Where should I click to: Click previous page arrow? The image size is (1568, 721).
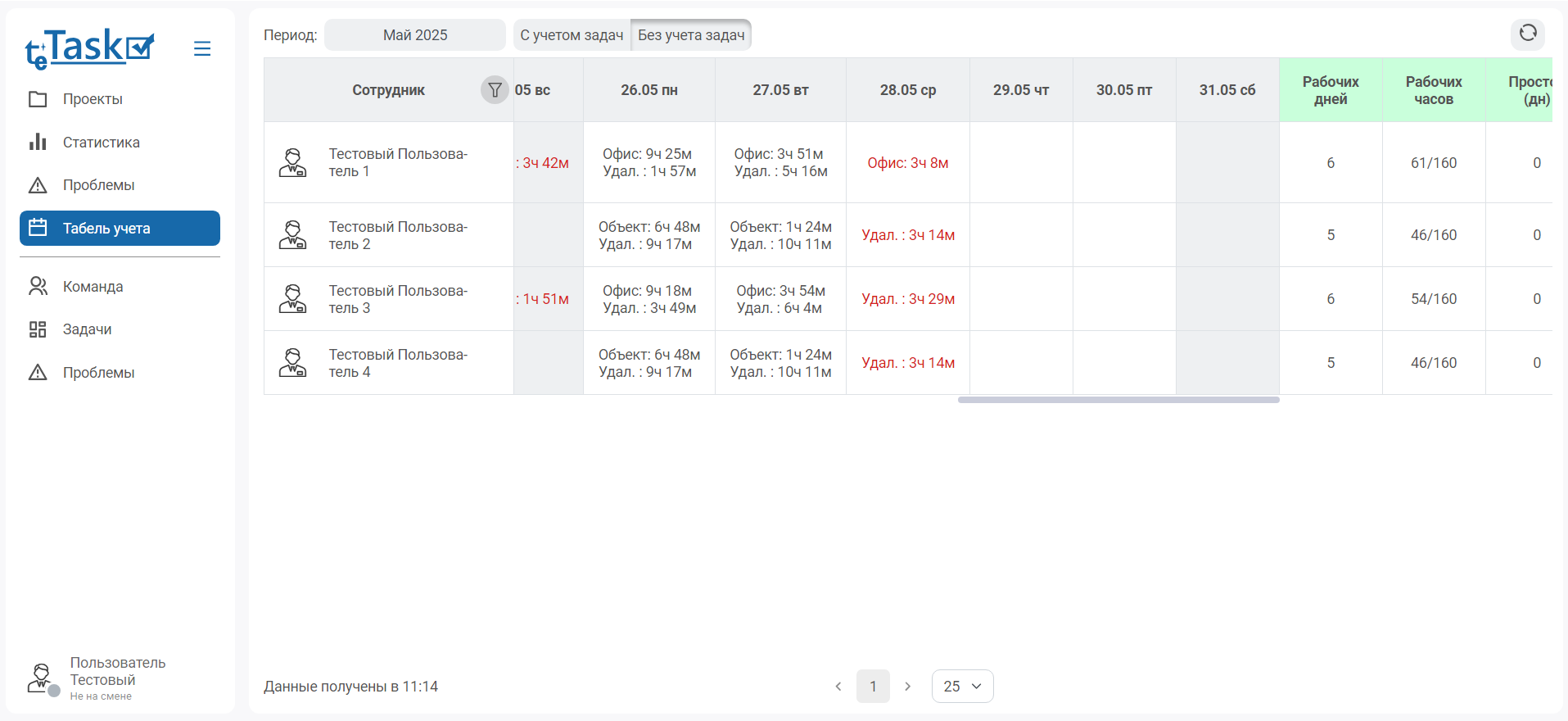pyautogui.click(x=838, y=687)
